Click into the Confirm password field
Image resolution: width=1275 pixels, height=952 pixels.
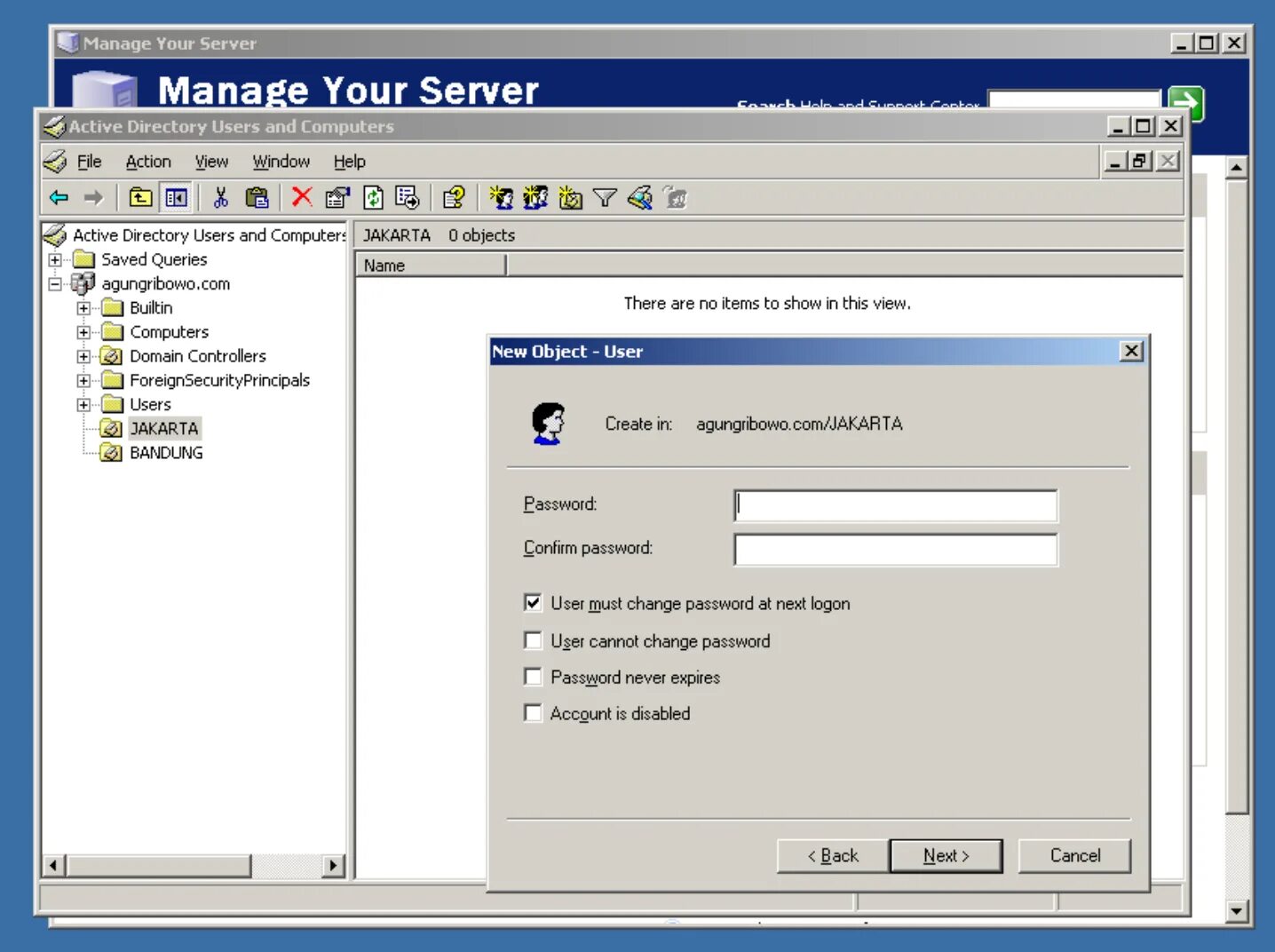click(x=896, y=549)
